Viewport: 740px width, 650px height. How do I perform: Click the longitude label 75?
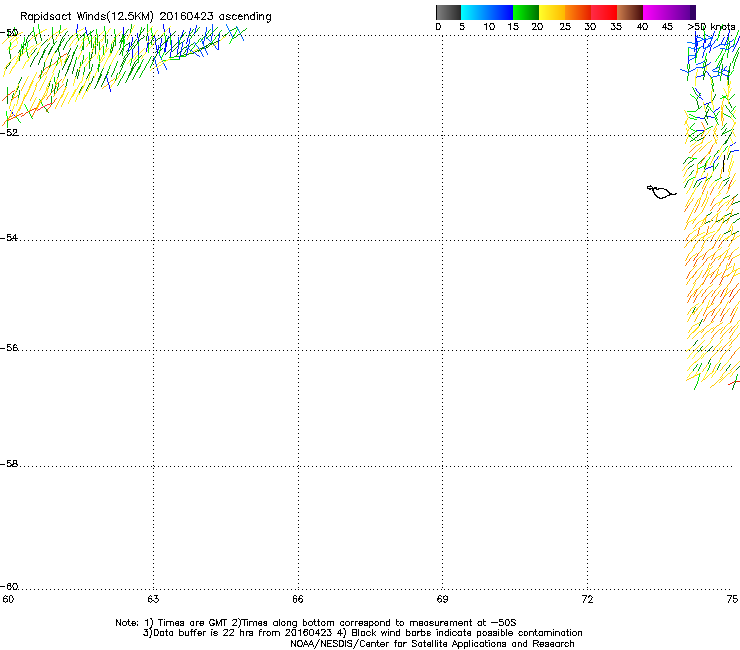click(x=732, y=599)
